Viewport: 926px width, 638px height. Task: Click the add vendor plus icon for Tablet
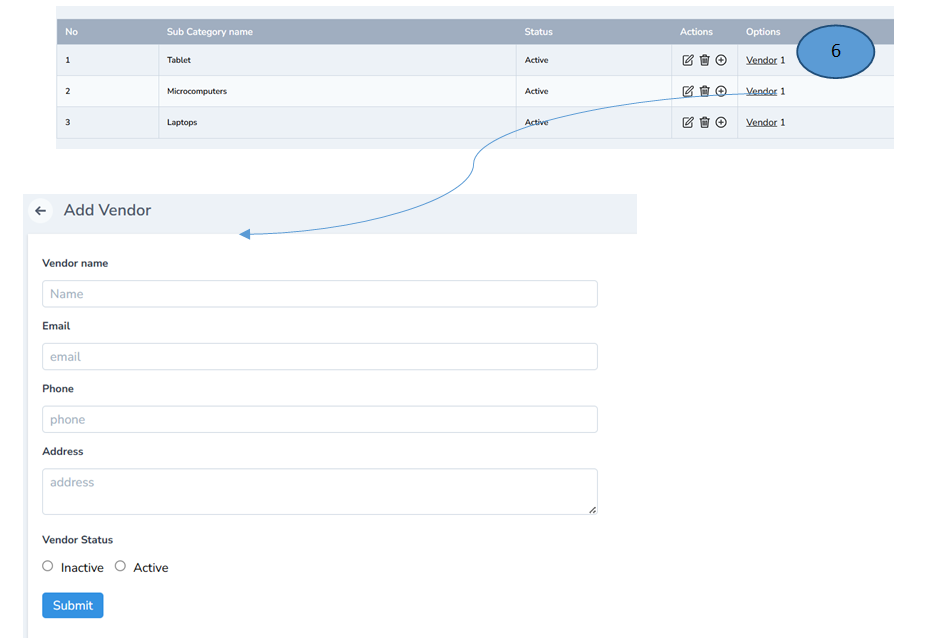pos(720,60)
